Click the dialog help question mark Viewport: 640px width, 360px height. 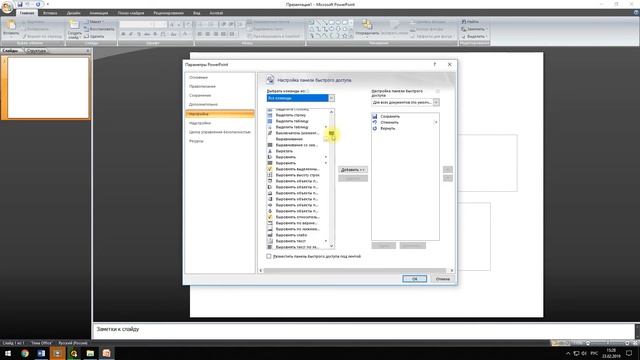[x=435, y=64]
